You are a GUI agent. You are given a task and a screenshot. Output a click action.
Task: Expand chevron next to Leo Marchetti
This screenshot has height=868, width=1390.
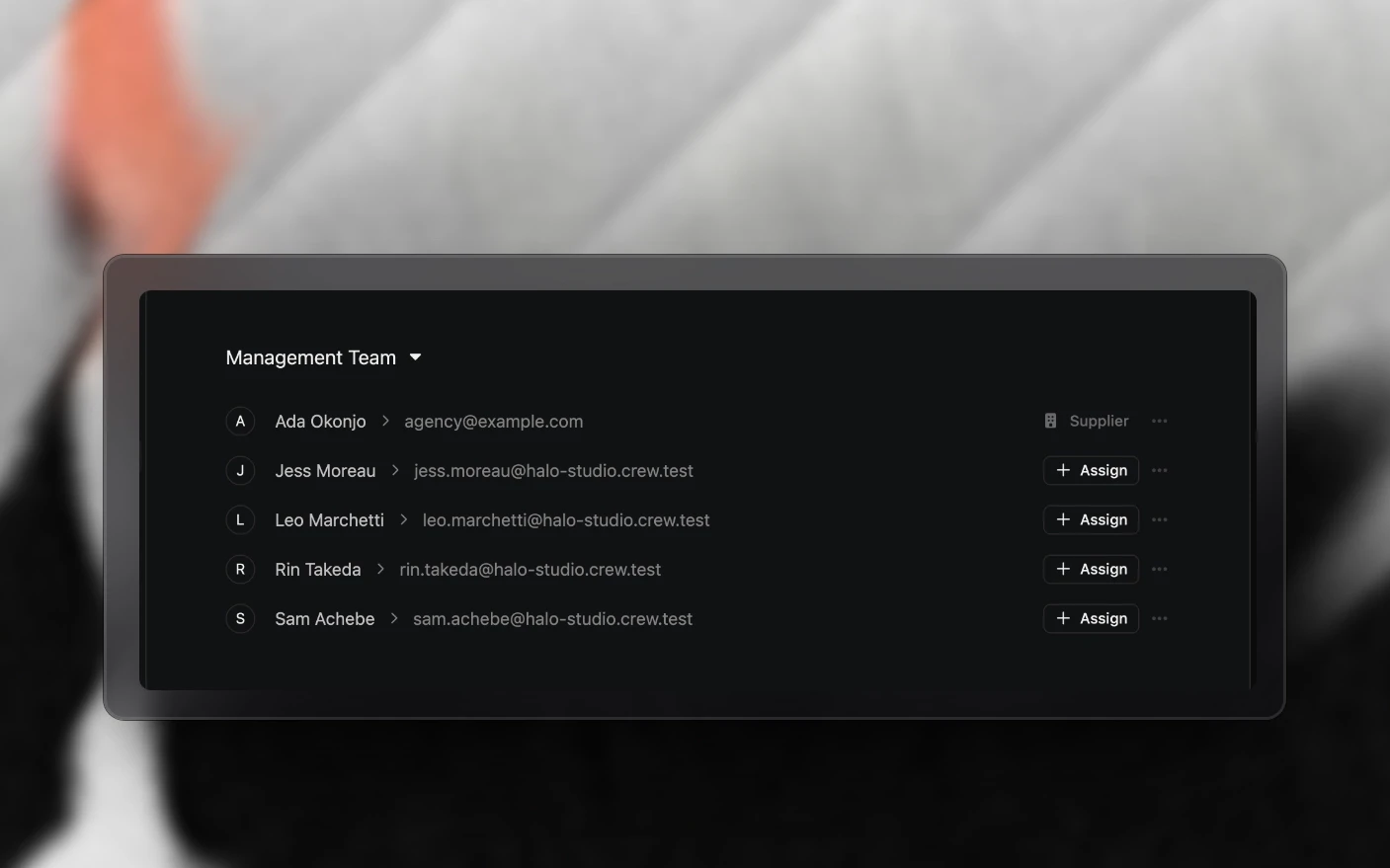[x=403, y=519]
